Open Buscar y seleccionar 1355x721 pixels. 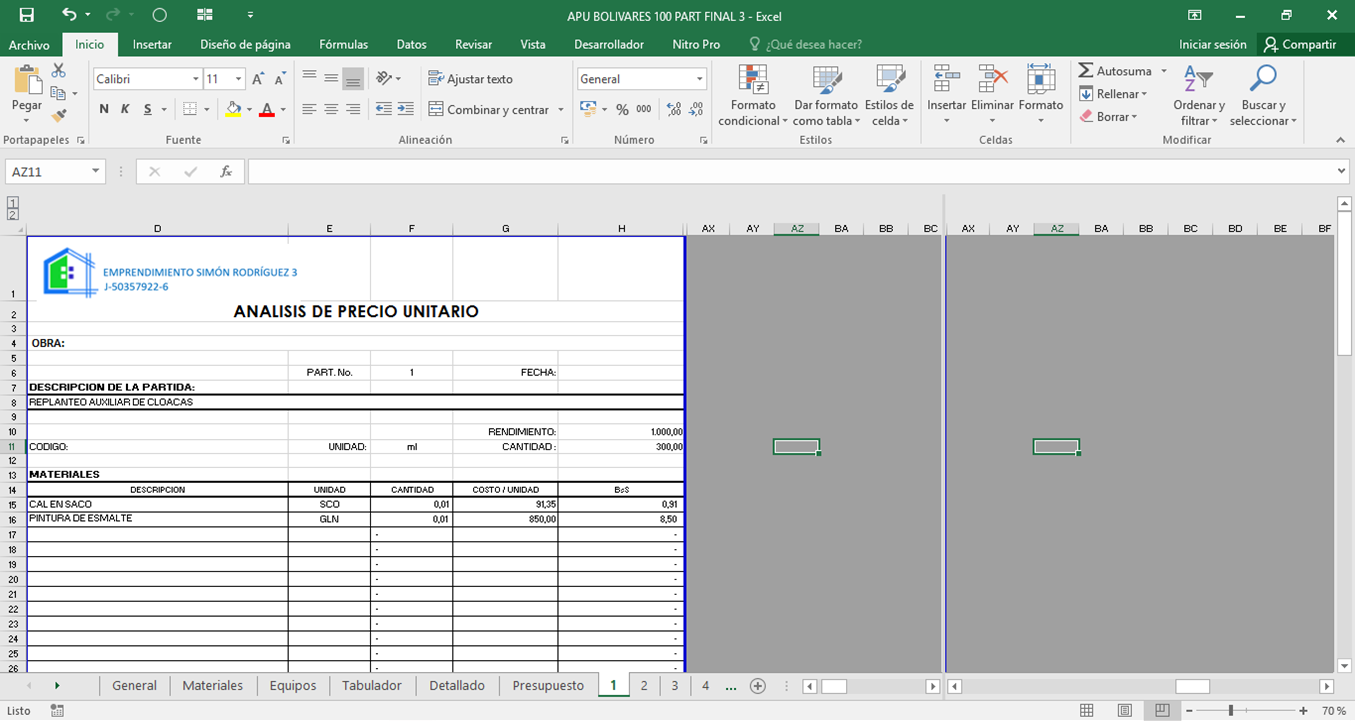(x=1263, y=96)
